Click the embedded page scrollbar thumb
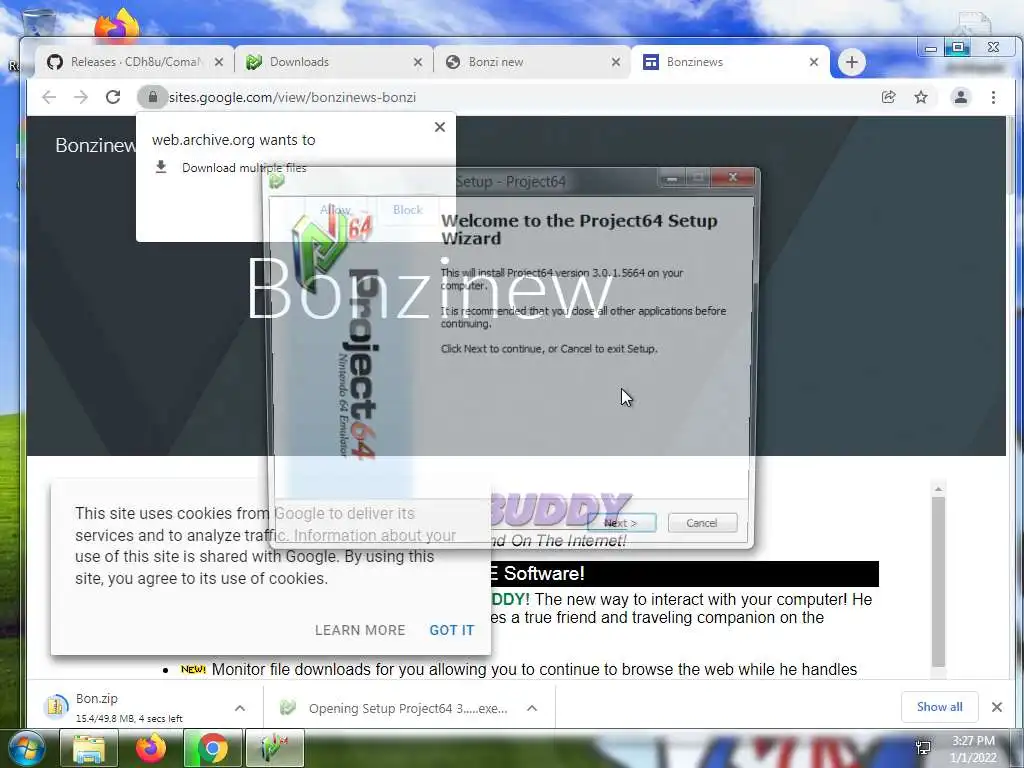 tap(938, 581)
